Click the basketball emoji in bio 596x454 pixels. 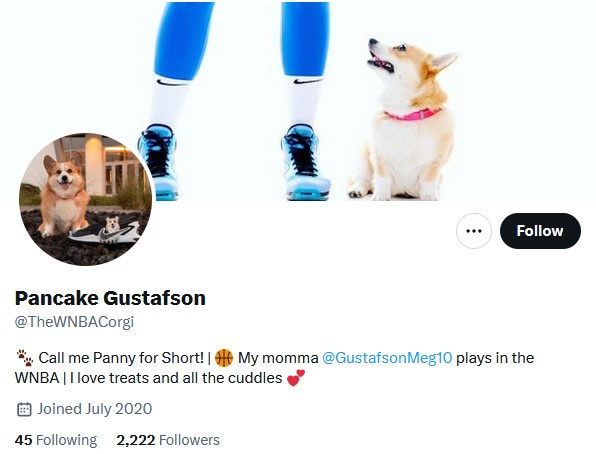pyautogui.click(x=224, y=358)
